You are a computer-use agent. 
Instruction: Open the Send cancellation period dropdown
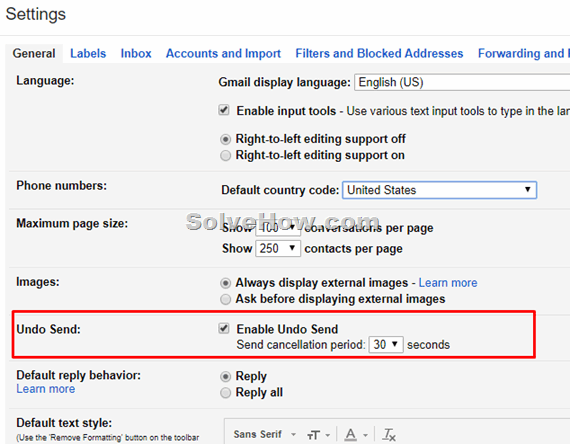pyautogui.click(x=386, y=344)
